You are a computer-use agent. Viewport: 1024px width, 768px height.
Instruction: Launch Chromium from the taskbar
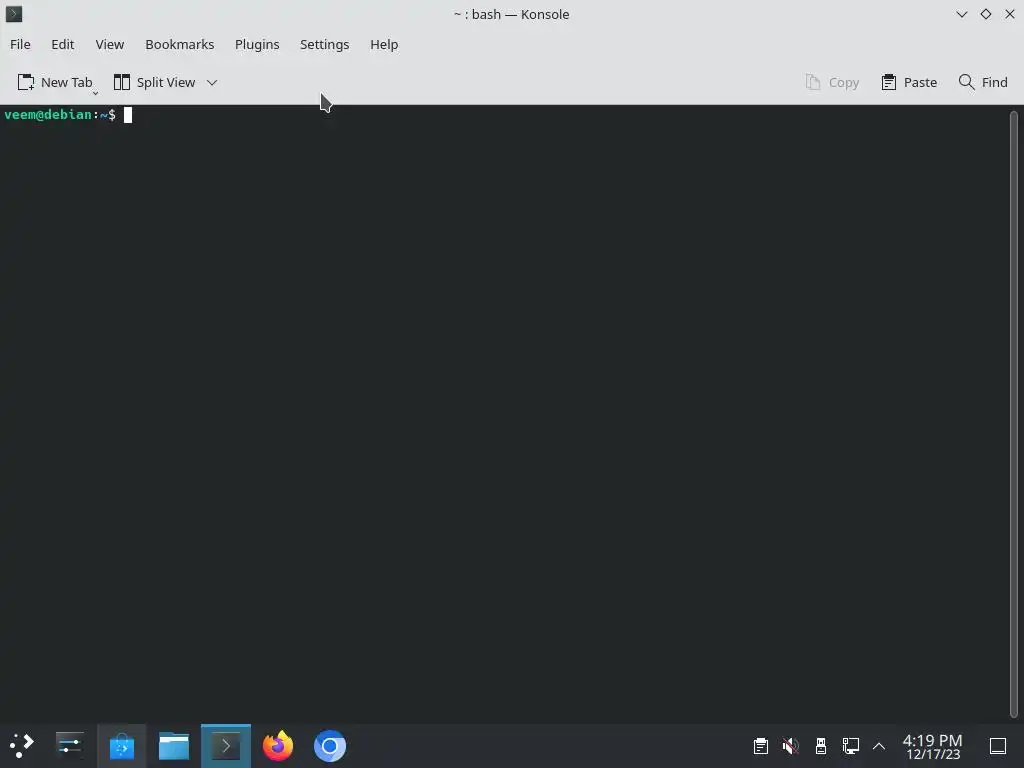coord(330,746)
